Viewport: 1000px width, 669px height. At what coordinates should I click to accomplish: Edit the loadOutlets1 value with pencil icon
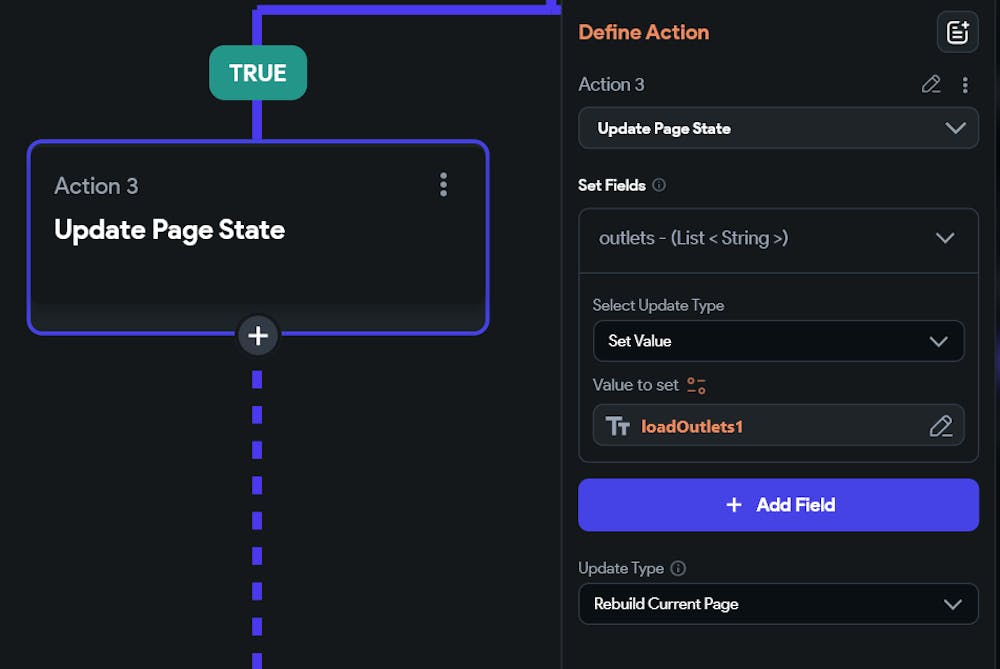tap(940, 427)
